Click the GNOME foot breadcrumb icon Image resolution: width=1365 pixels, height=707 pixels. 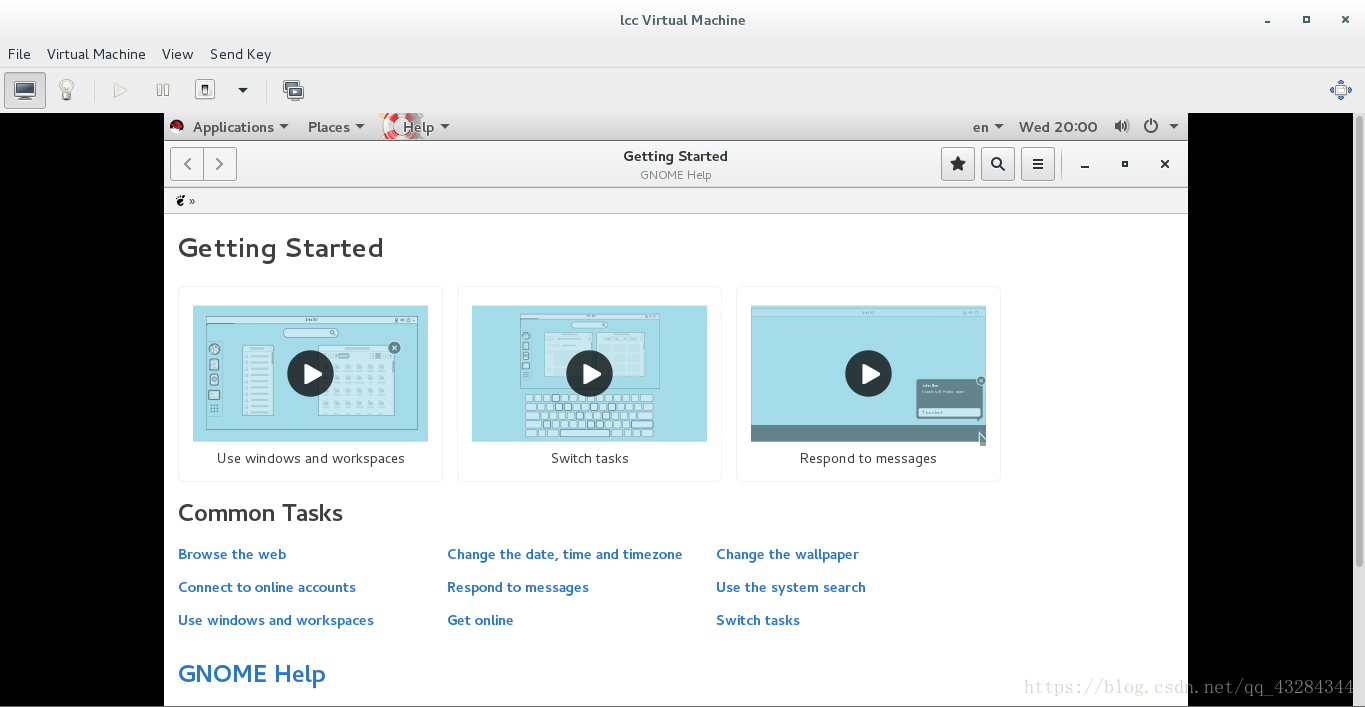(x=181, y=201)
